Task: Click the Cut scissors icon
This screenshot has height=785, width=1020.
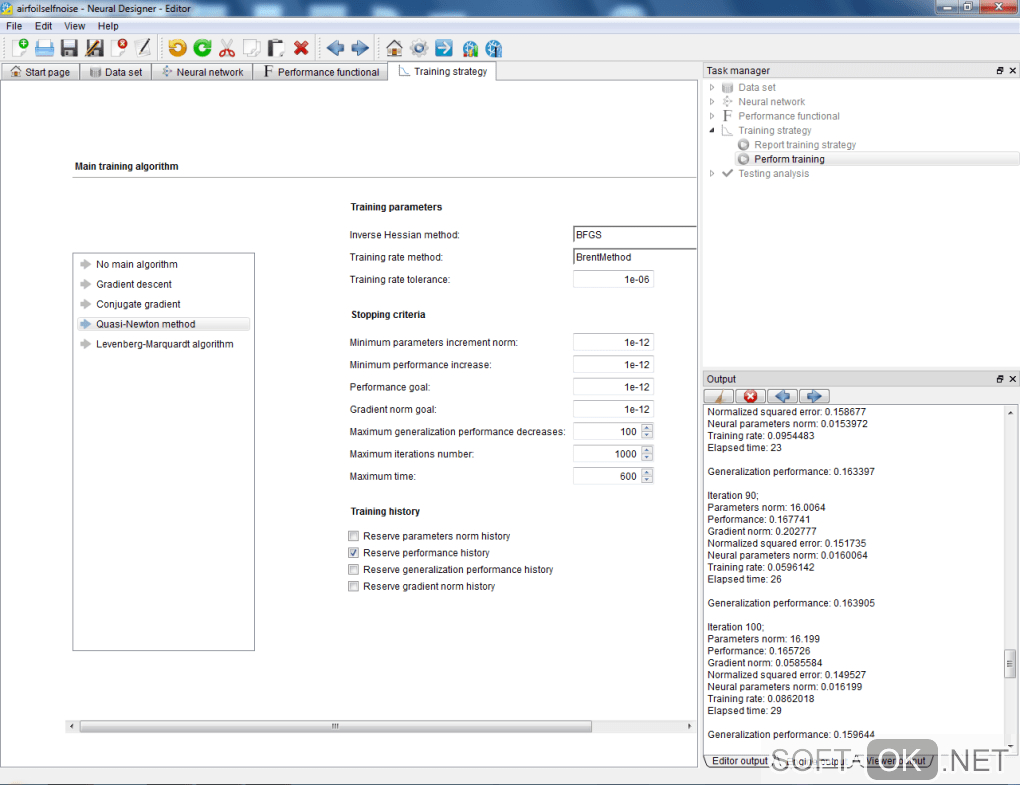Action: (x=226, y=47)
